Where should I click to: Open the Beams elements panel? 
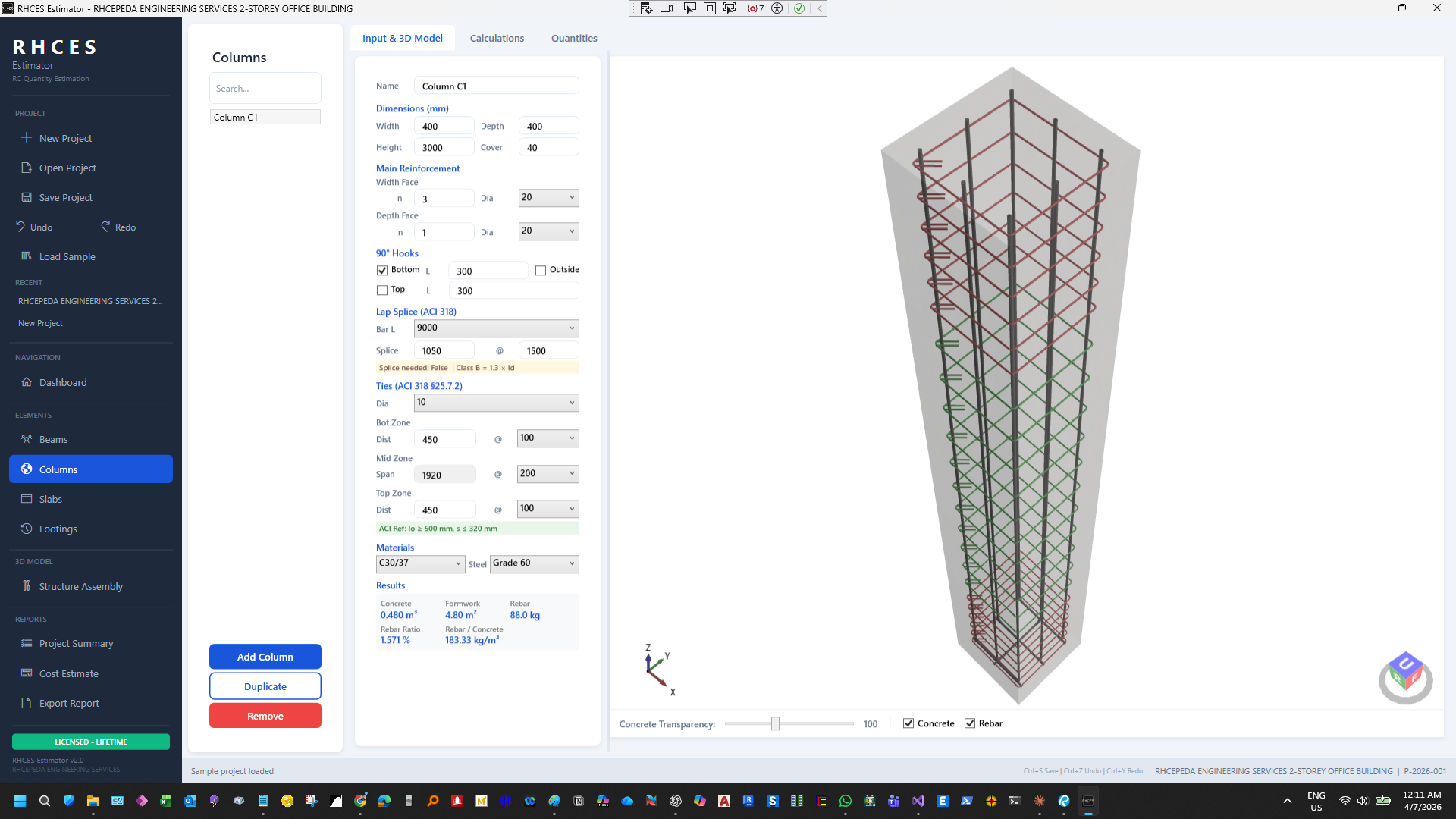pyautogui.click(x=53, y=439)
